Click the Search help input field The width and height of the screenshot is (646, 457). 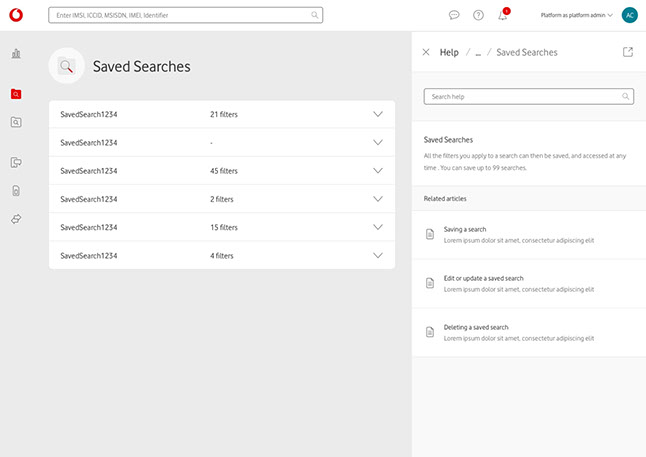[x=520, y=97]
